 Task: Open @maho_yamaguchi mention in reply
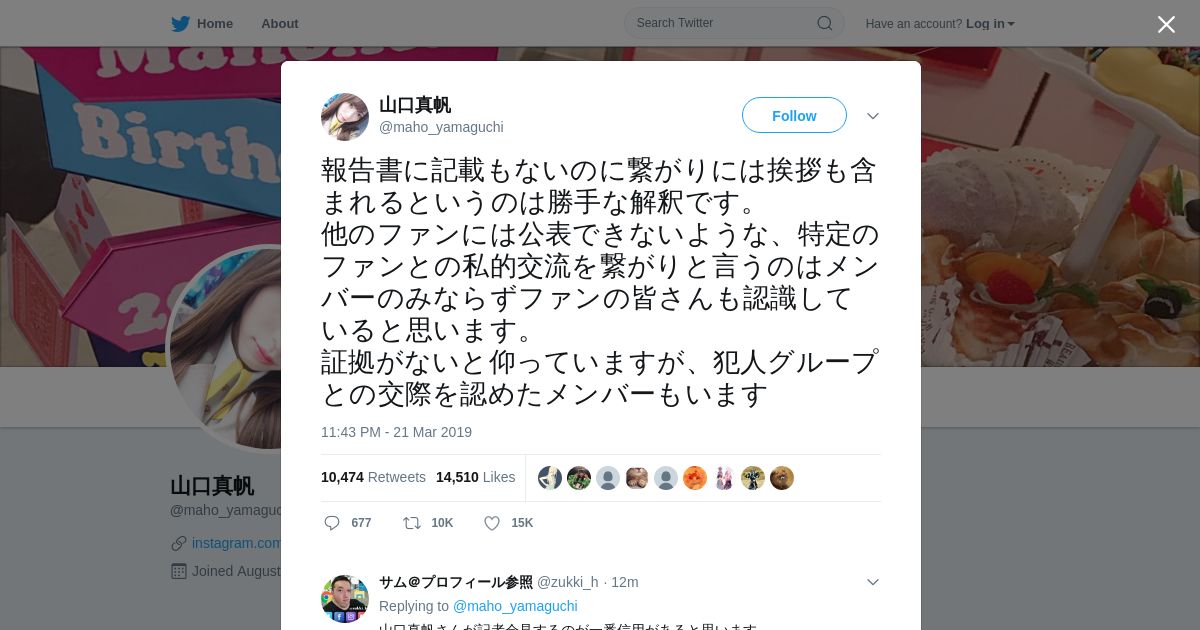point(515,606)
